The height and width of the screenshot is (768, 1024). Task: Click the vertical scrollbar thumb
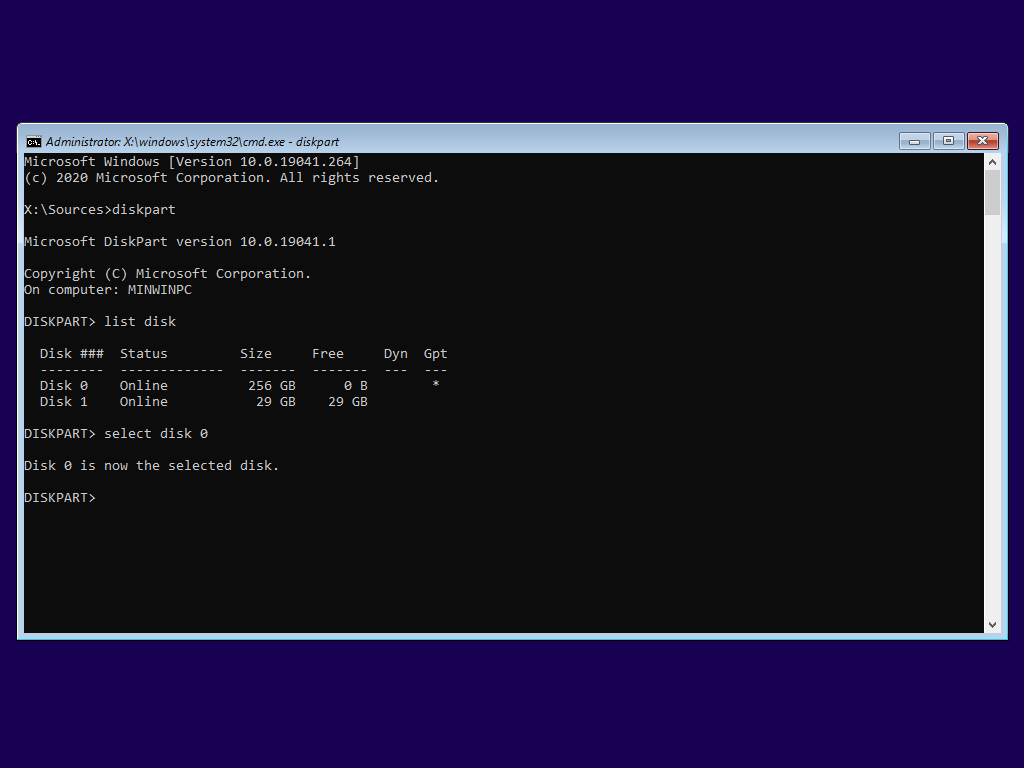992,193
